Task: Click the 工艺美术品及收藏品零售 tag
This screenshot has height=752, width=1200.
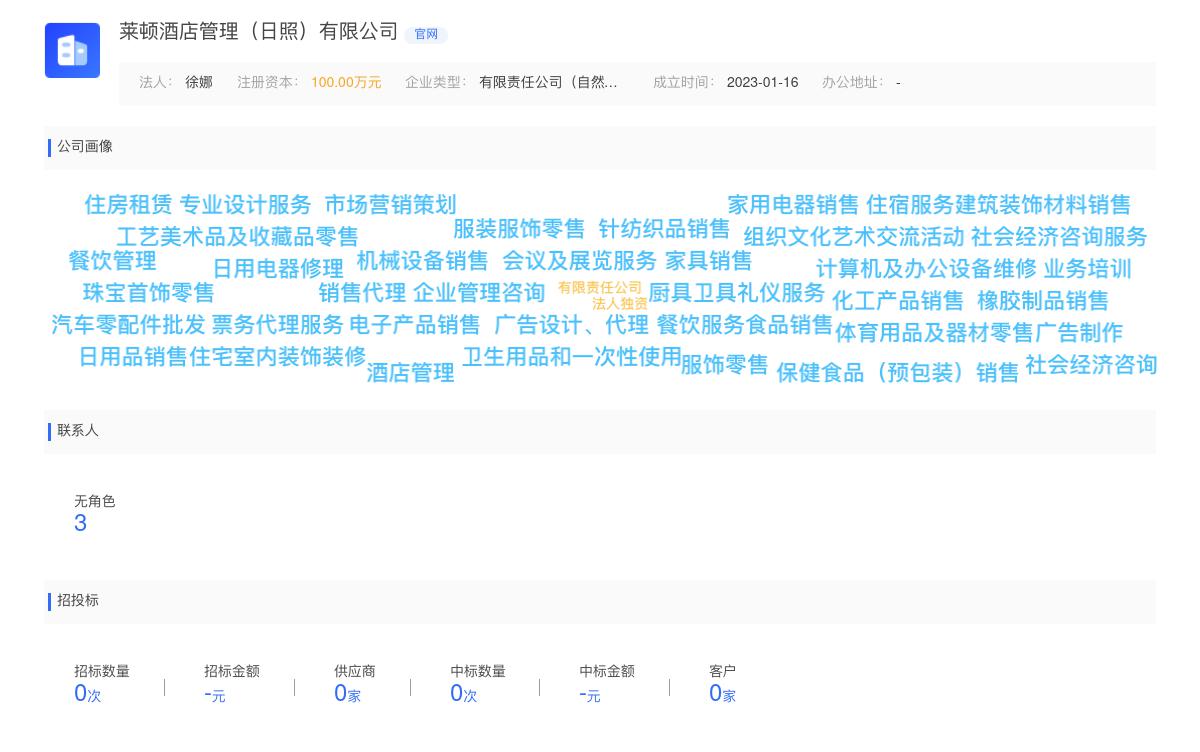Action: tap(237, 237)
